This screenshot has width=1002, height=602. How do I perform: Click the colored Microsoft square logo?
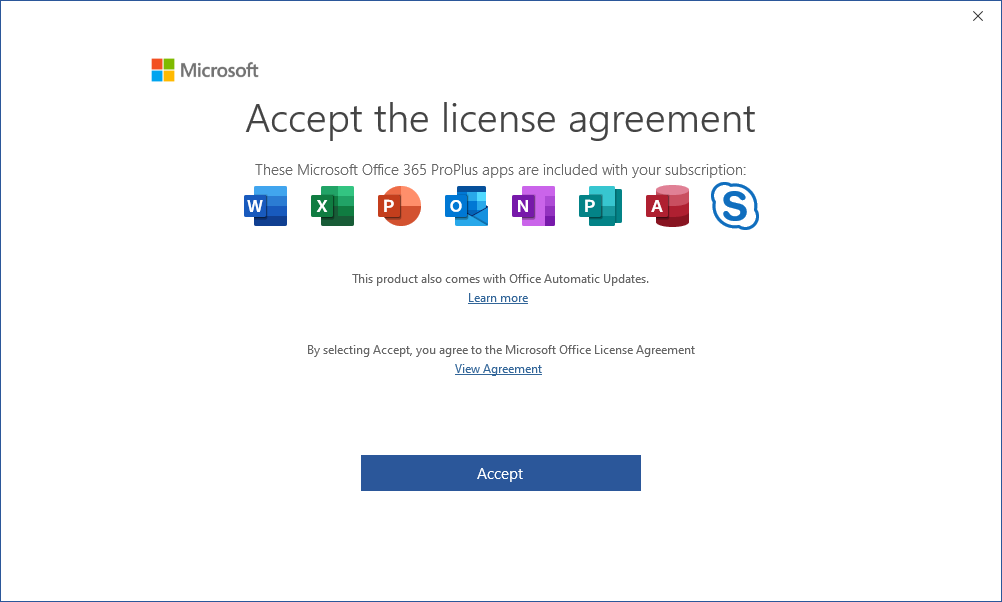click(x=162, y=69)
